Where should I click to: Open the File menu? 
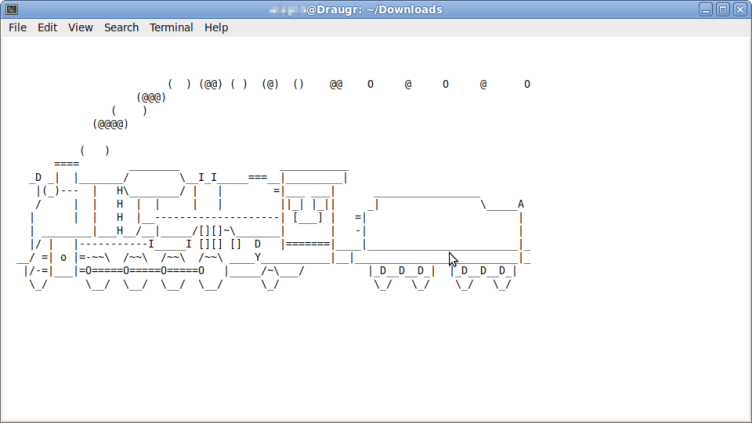click(18, 28)
